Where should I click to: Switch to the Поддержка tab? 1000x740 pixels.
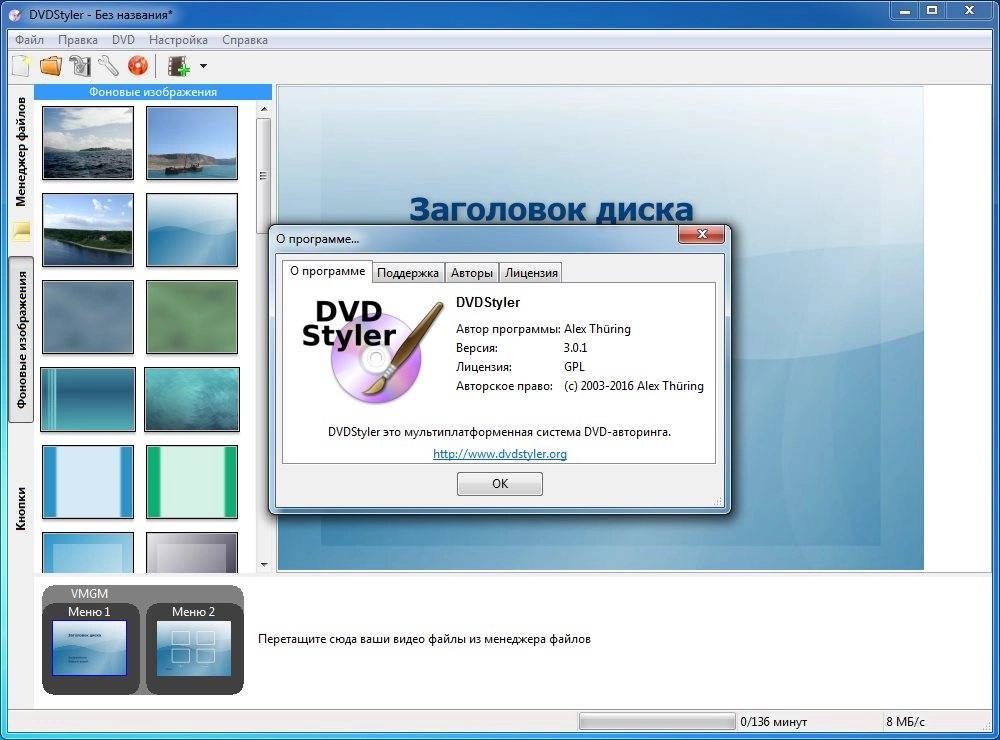pos(408,273)
